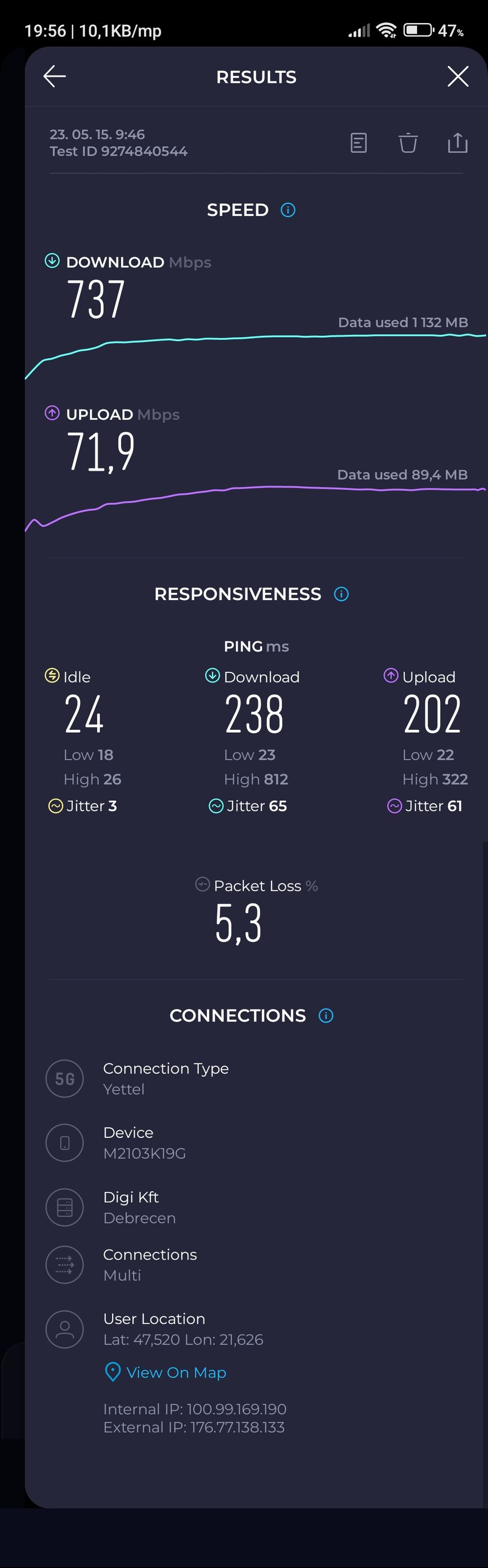Share the test result via share icon

pos(458,143)
